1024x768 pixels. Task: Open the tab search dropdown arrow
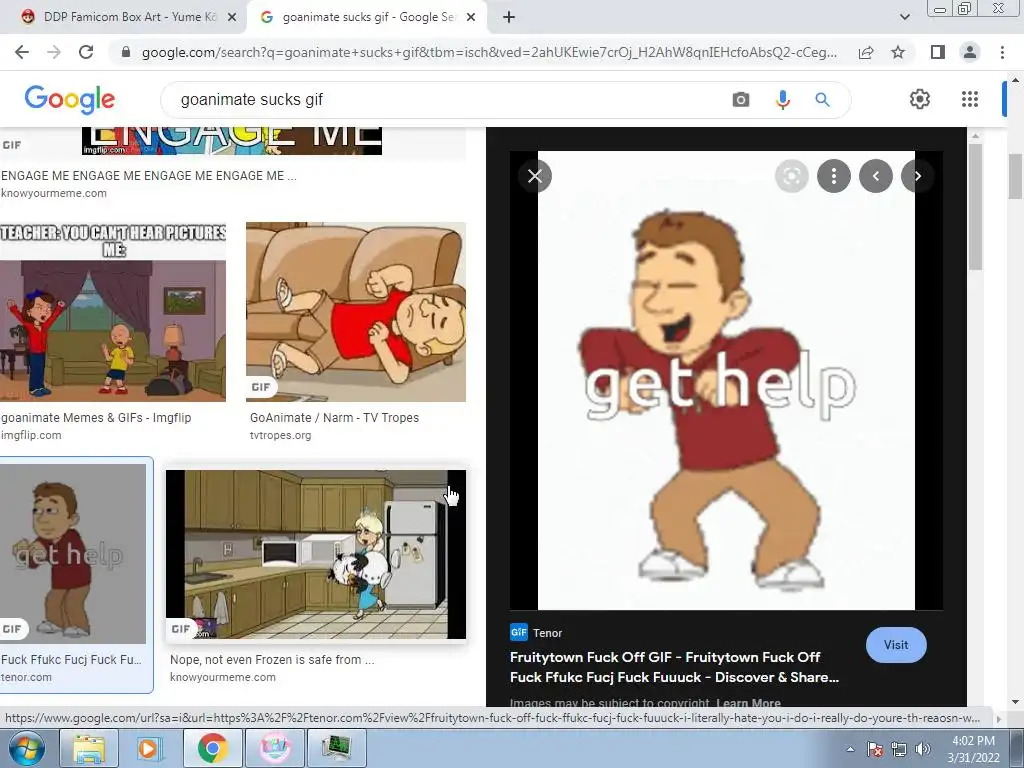point(904,18)
